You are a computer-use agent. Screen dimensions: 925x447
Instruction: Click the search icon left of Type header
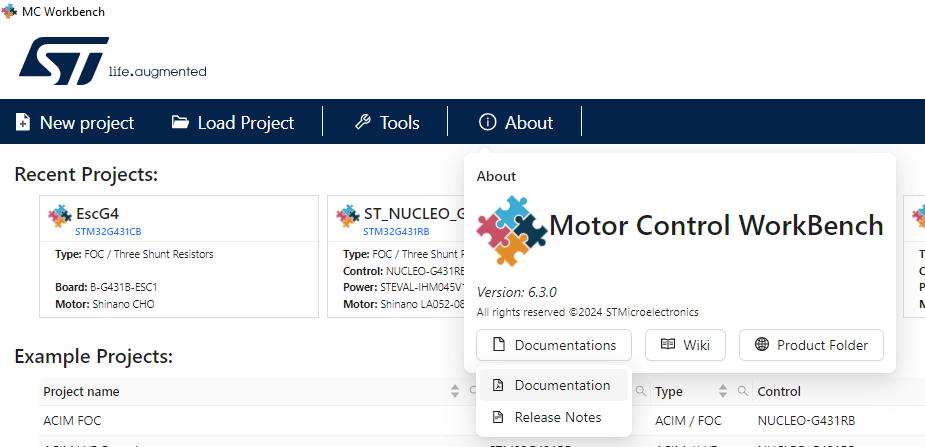641,391
